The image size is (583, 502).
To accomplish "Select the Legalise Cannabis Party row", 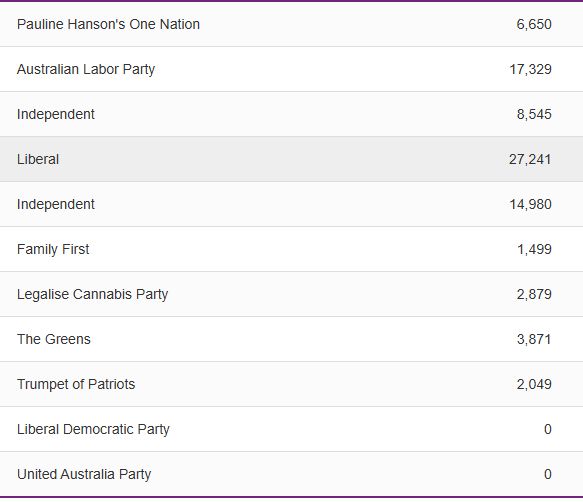I will pyautogui.click(x=292, y=294).
